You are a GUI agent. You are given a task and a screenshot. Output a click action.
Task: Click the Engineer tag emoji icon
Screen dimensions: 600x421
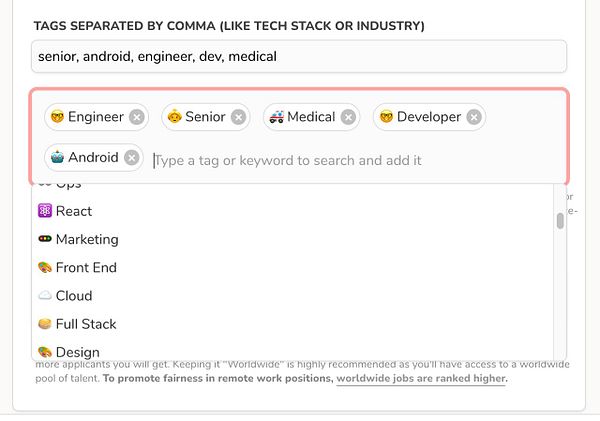click(x=57, y=117)
